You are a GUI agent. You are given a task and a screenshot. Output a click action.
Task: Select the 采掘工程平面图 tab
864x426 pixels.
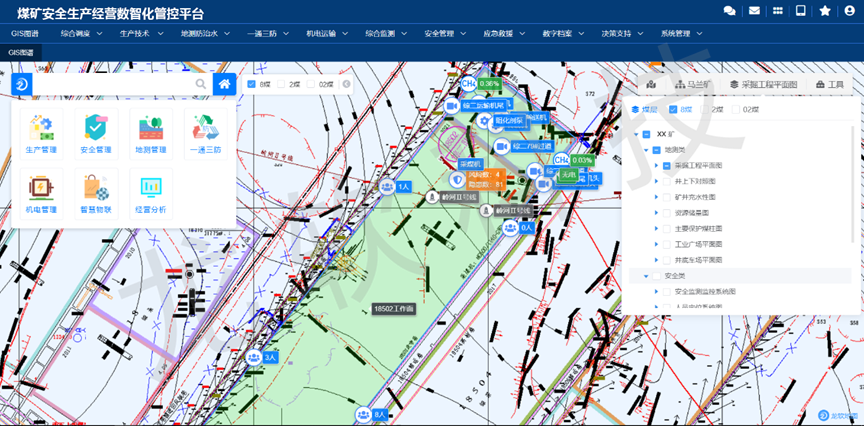[763, 85]
